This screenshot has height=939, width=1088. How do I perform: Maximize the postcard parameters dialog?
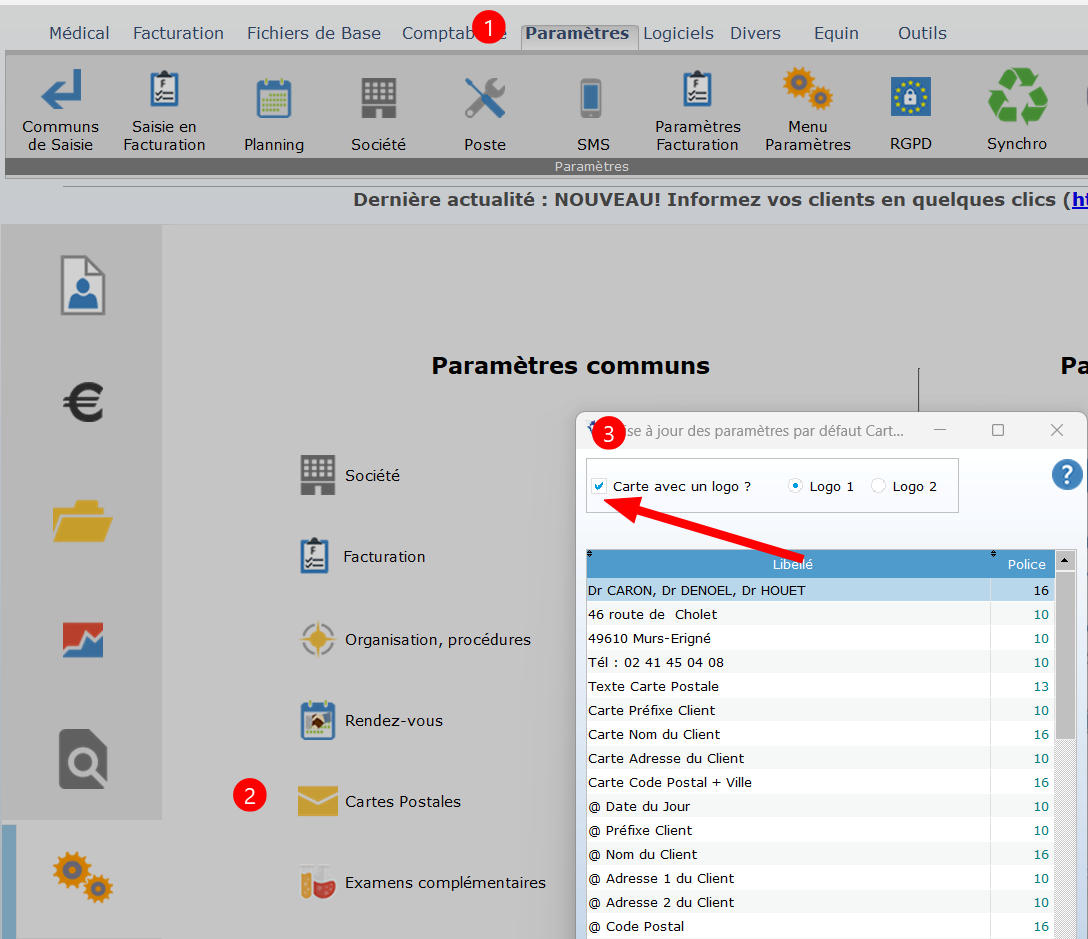pos(998,430)
